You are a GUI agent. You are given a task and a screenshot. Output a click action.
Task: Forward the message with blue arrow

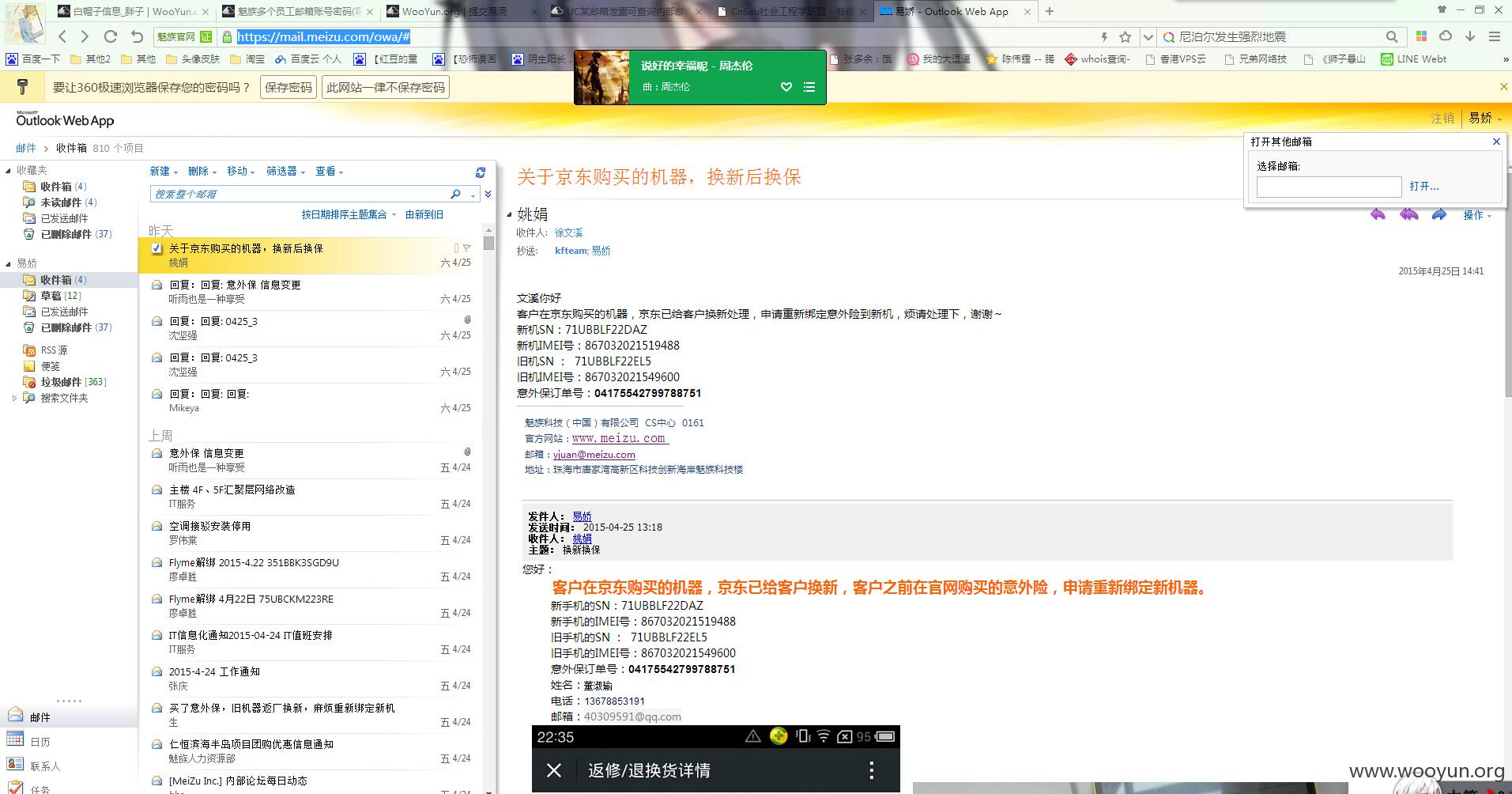1438,214
